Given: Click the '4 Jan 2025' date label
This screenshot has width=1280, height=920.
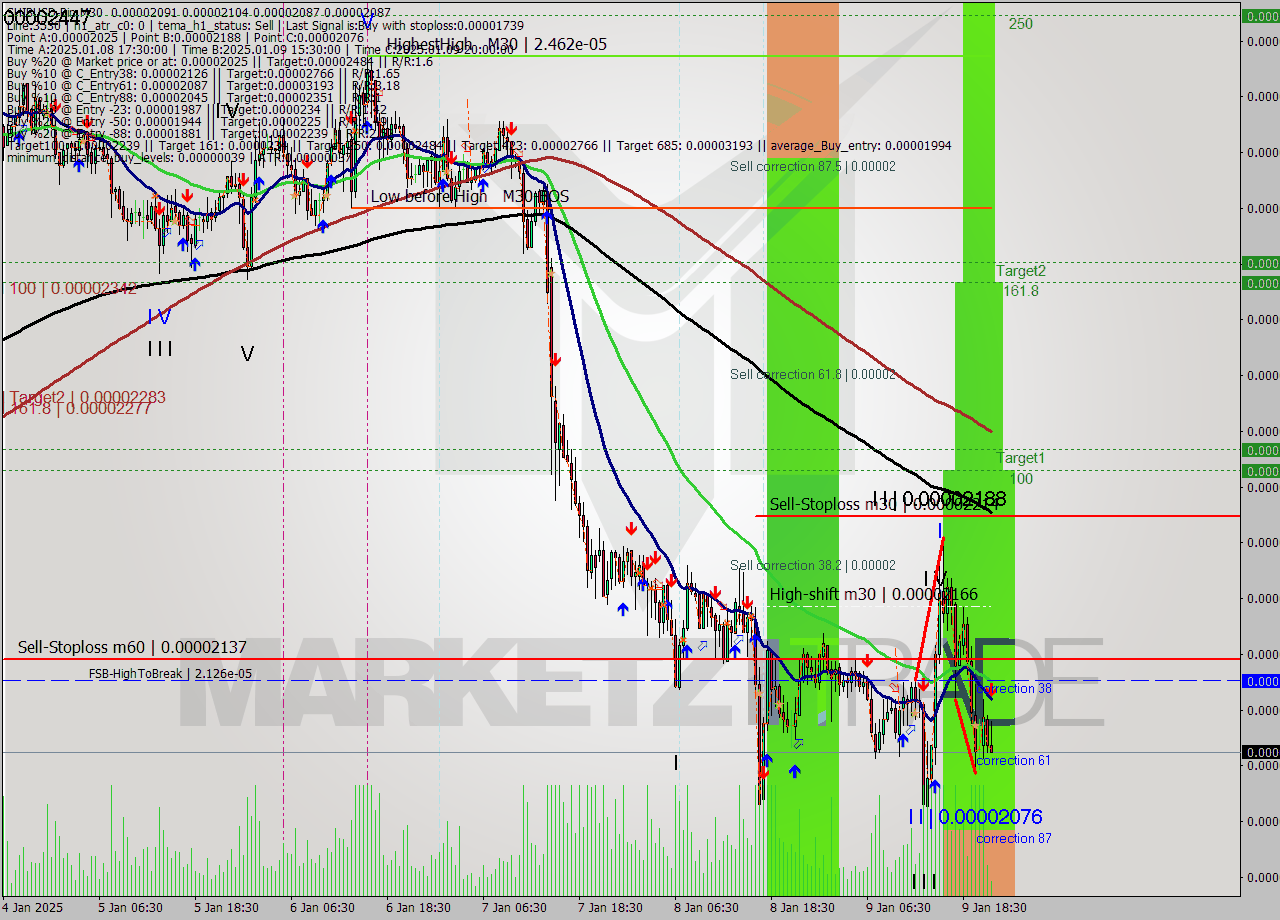Looking at the screenshot, I should click(x=33, y=908).
